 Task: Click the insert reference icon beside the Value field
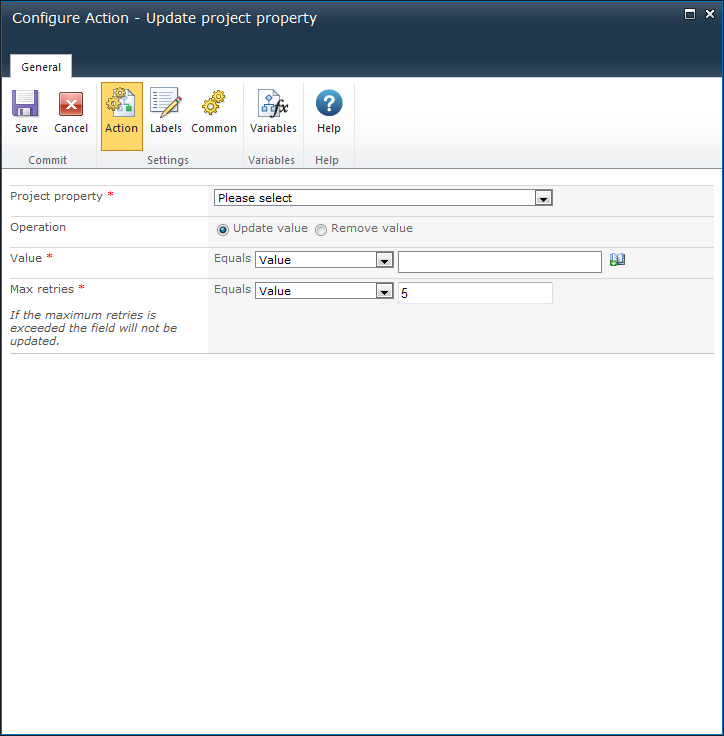click(x=617, y=260)
